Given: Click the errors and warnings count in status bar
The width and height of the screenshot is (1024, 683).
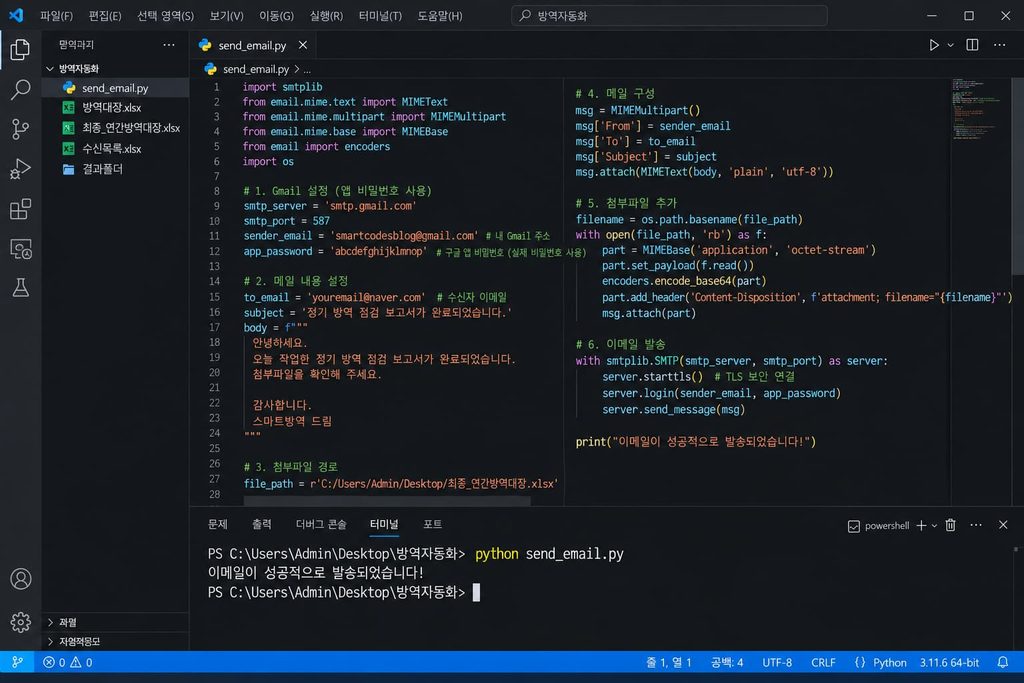Looking at the screenshot, I should click(x=68, y=663).
